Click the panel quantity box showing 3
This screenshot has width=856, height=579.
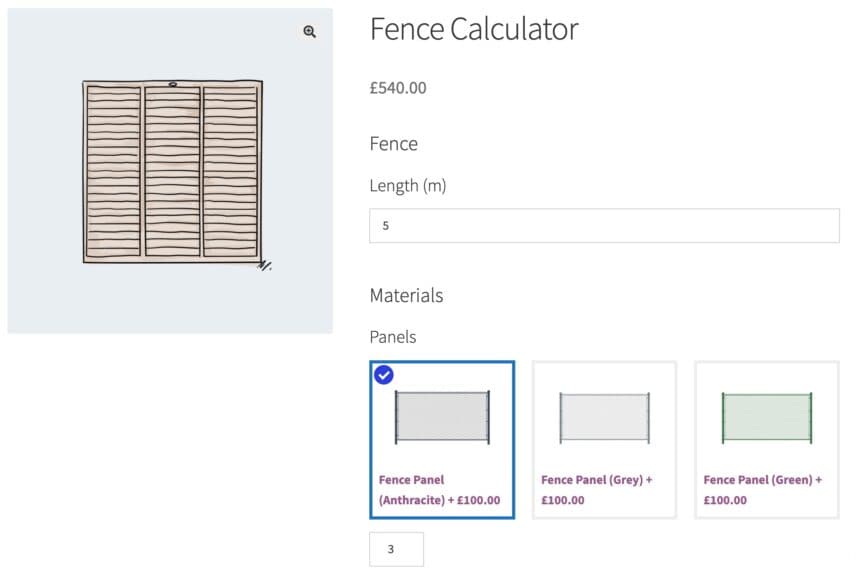pos(396,549)
